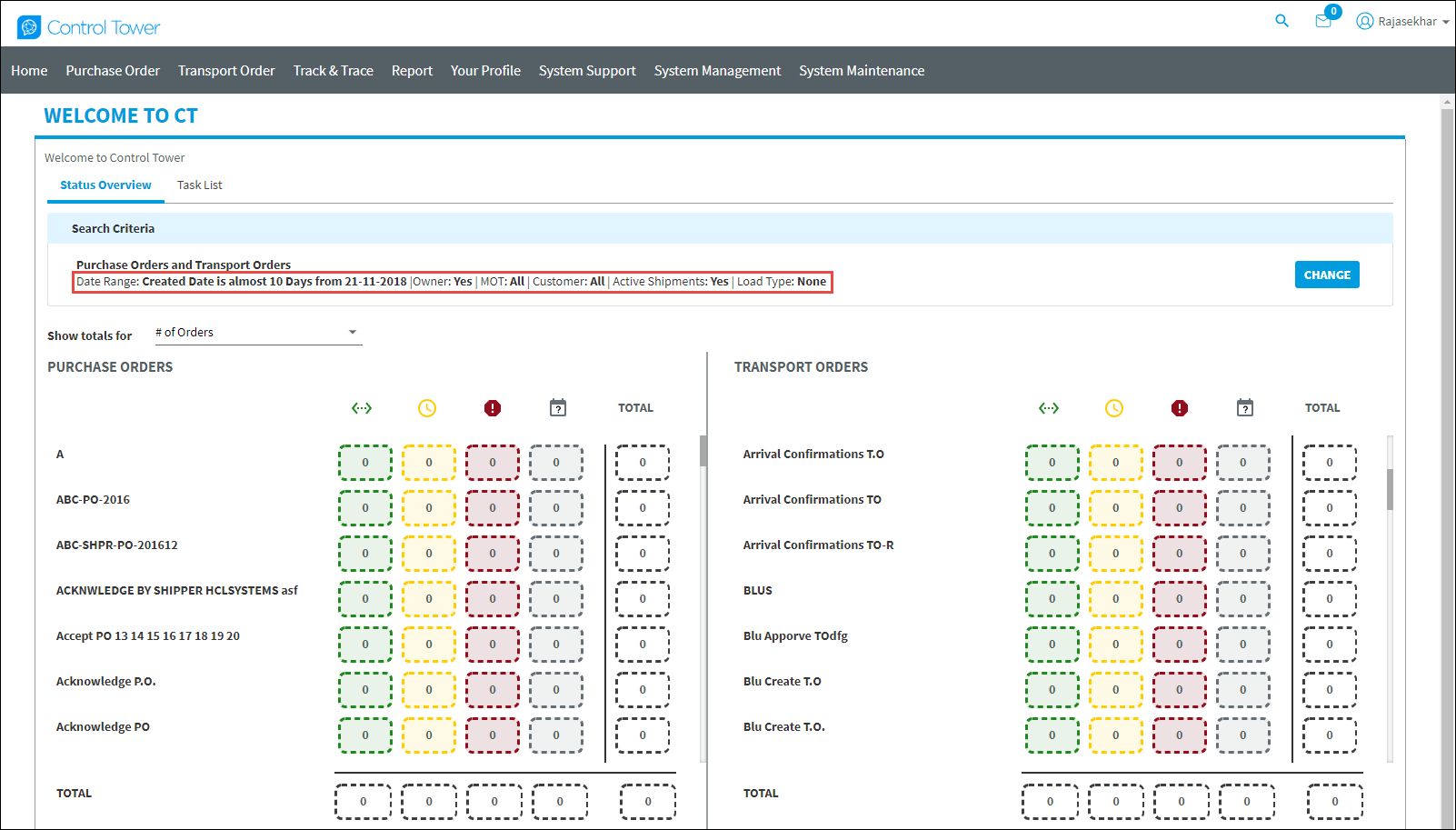Open the Report menu
This screenshot has height=830, width=1456.
[412, 71]
